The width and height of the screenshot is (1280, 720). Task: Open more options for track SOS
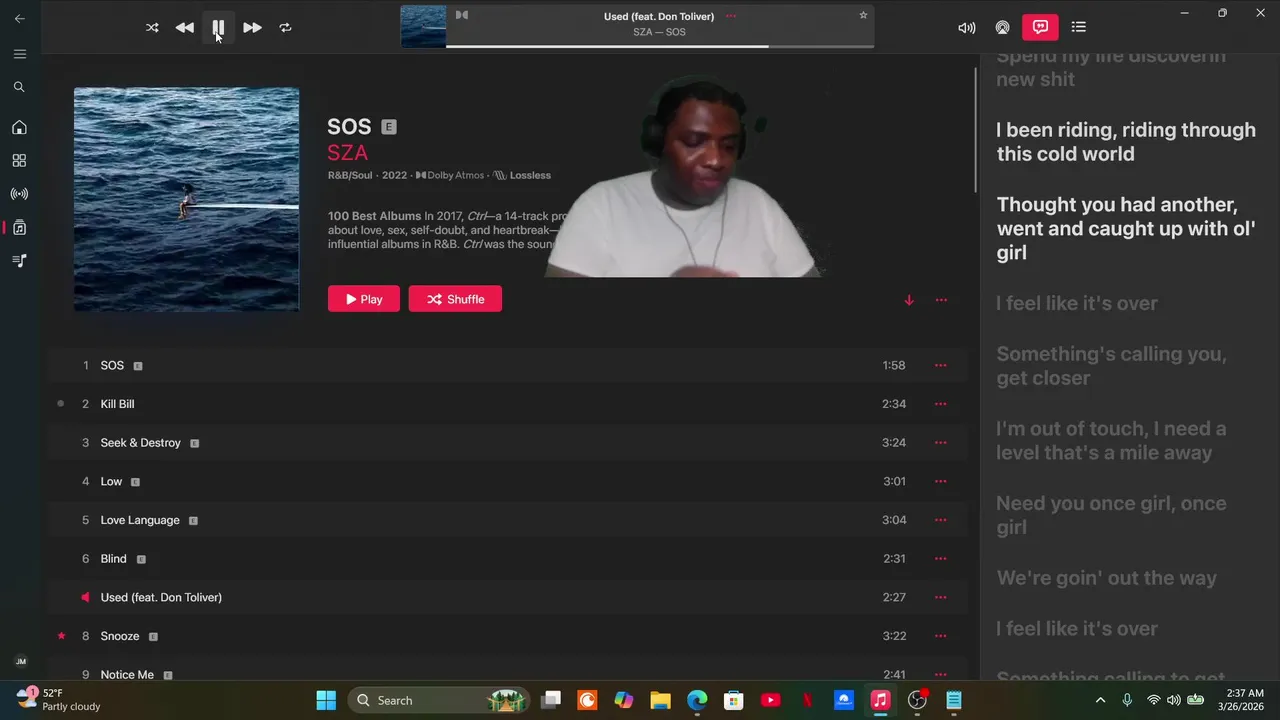pyautogui.click(x=940, y=365)
